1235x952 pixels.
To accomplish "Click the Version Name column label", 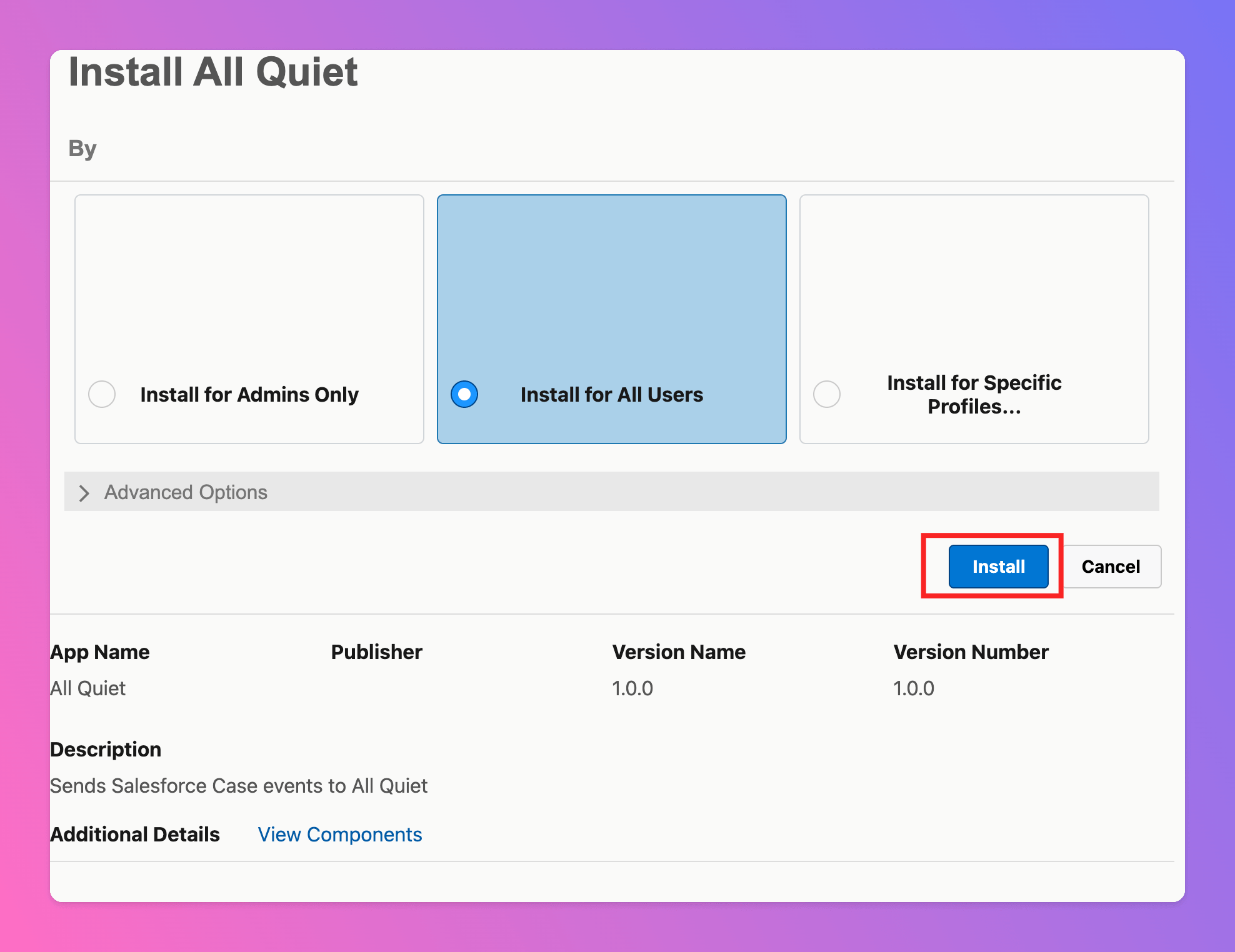I will tap(679, 652).
